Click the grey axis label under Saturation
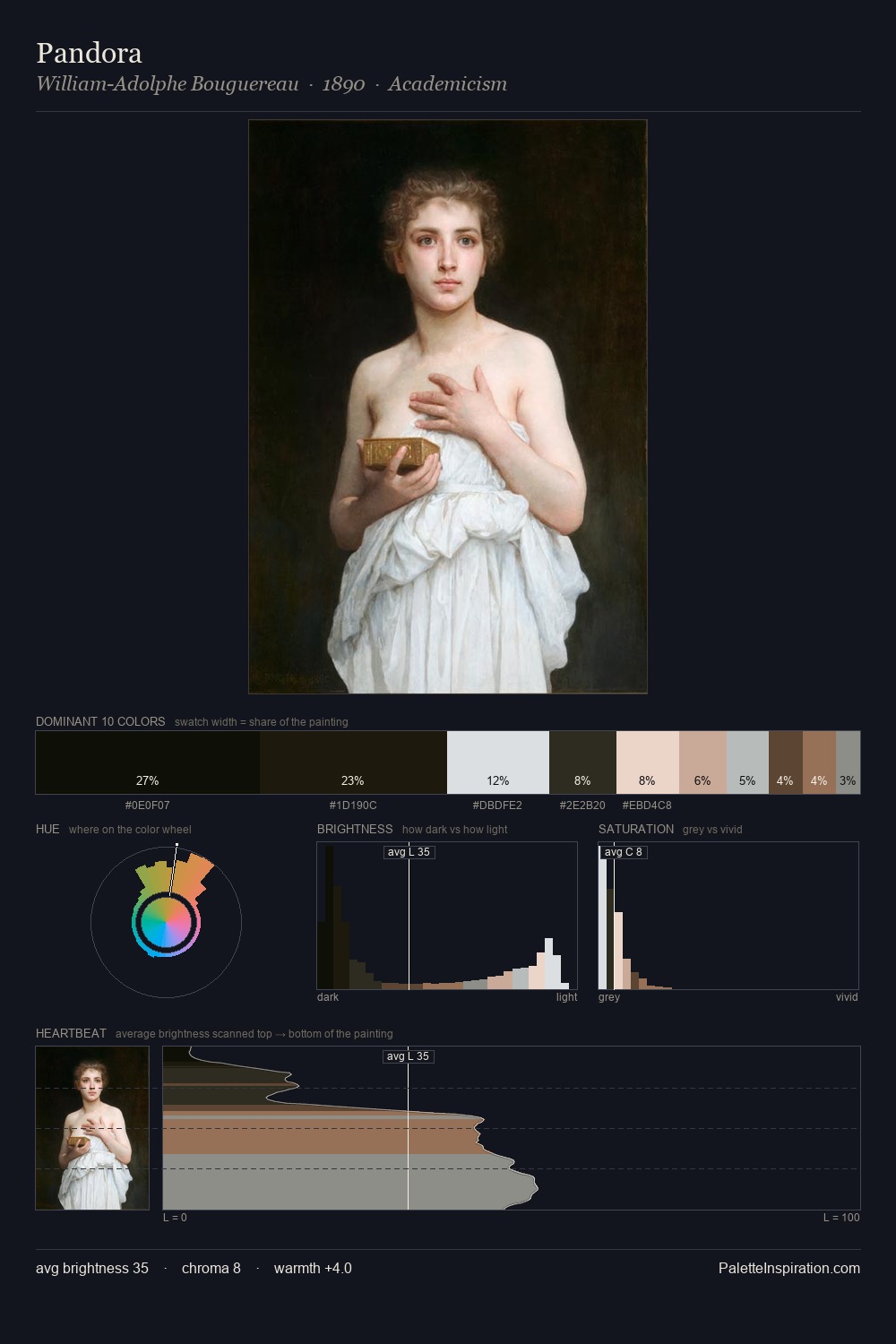Viewport: 896px width, 1344px height. click(x=609, y=997)
